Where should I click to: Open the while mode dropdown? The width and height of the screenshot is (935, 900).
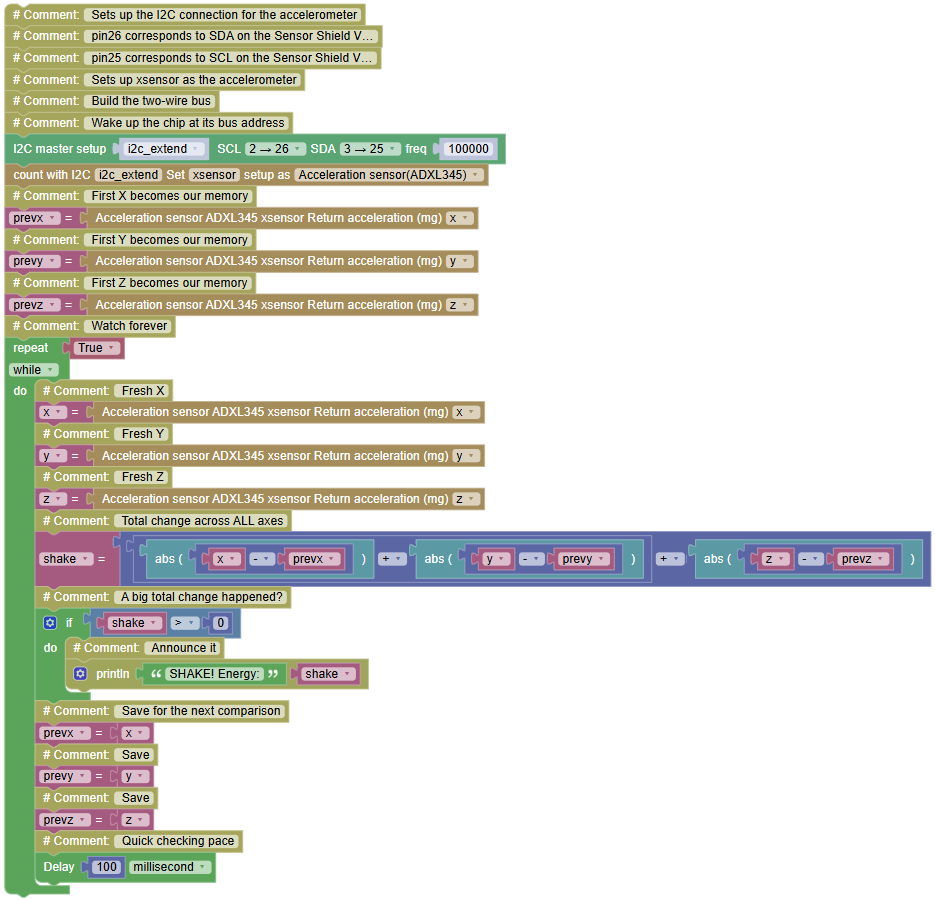[x=33, y=370]
